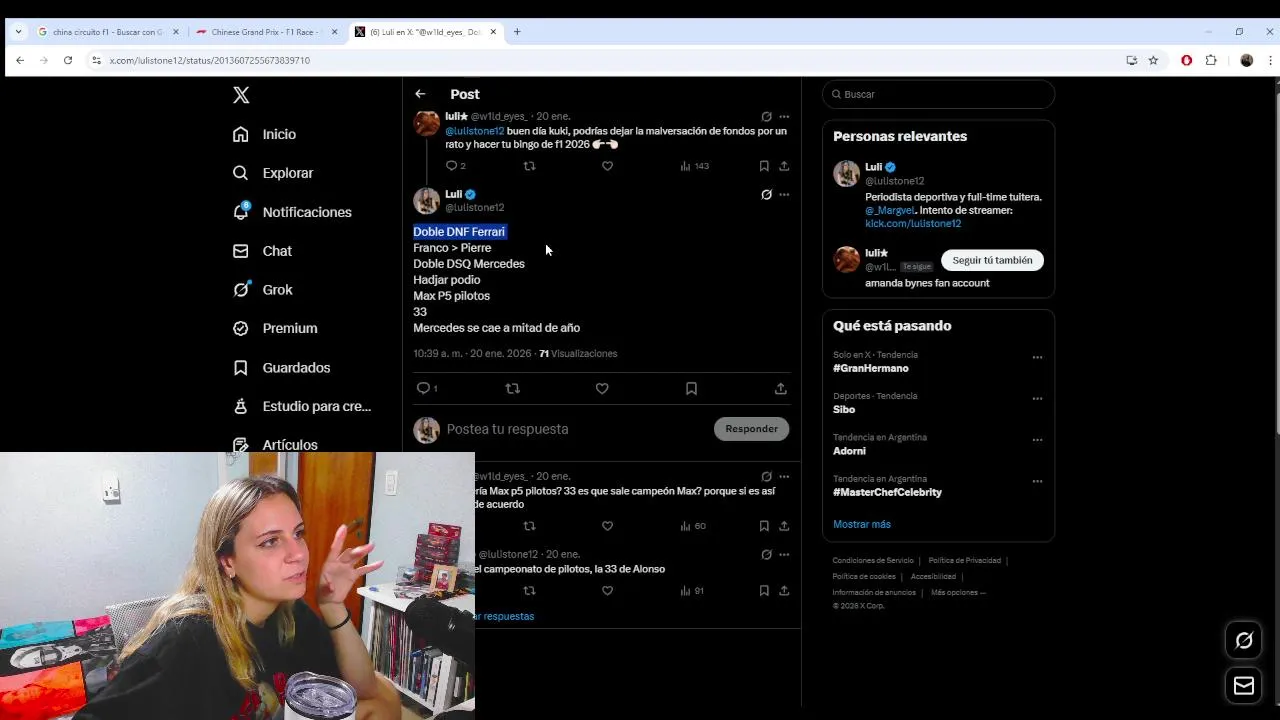Click 'Mostrar más' trends link
The image size is (1280, 720).
click(862, 524)
